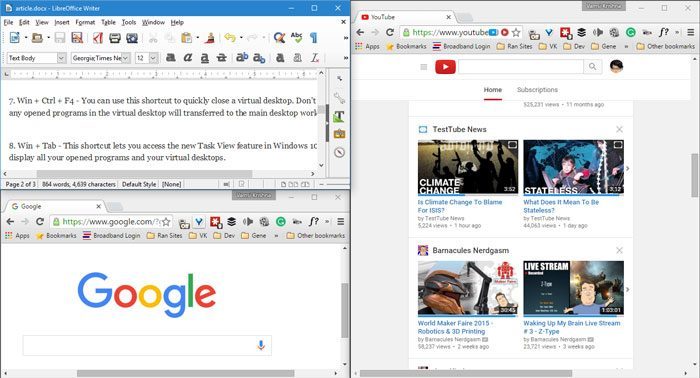700x378 pixels.
Task: Open the Undo history dropdown arrow
Action: tap(241, 38)
